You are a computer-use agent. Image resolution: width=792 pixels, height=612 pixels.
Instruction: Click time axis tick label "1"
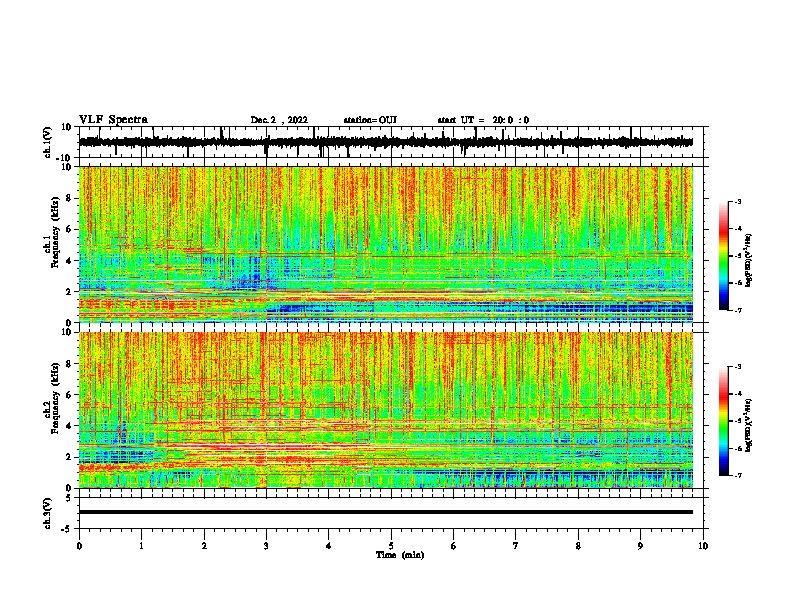tap(141, 546)
